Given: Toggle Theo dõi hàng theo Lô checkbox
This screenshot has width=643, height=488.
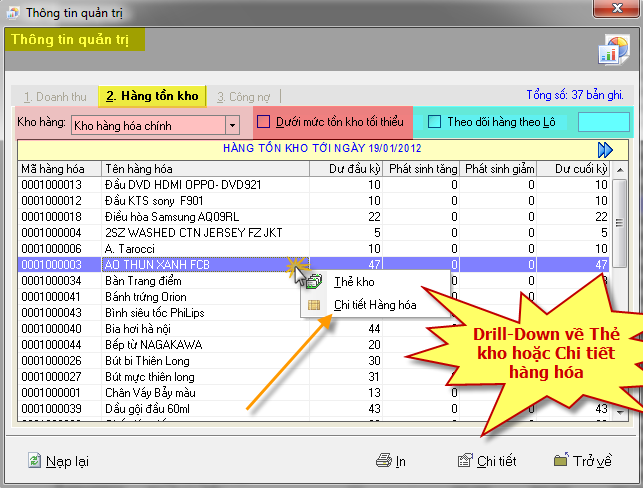Looking at the screenshot, I should (x=434, y=123).
